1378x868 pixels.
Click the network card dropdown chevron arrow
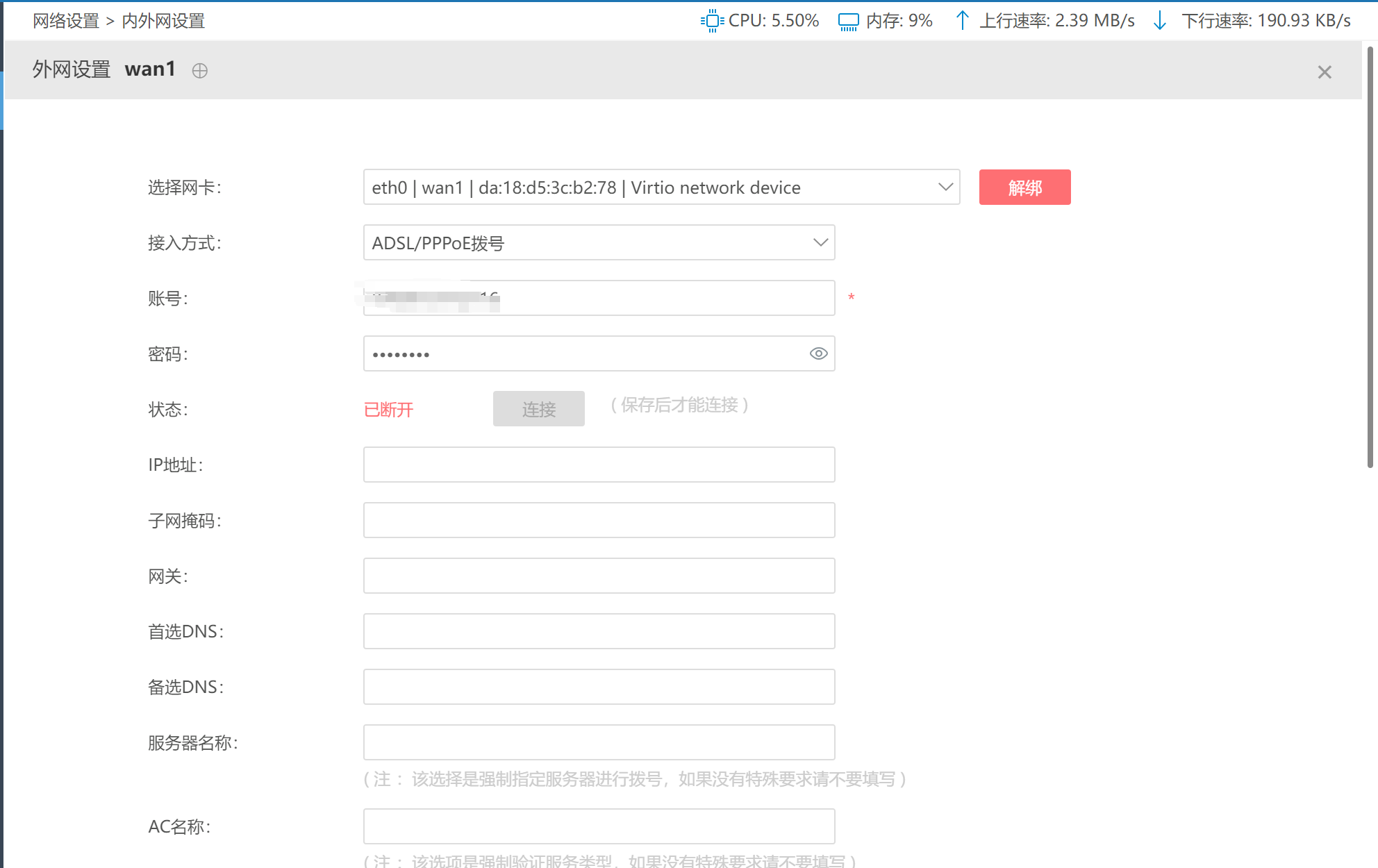click(x=945, y=187)
